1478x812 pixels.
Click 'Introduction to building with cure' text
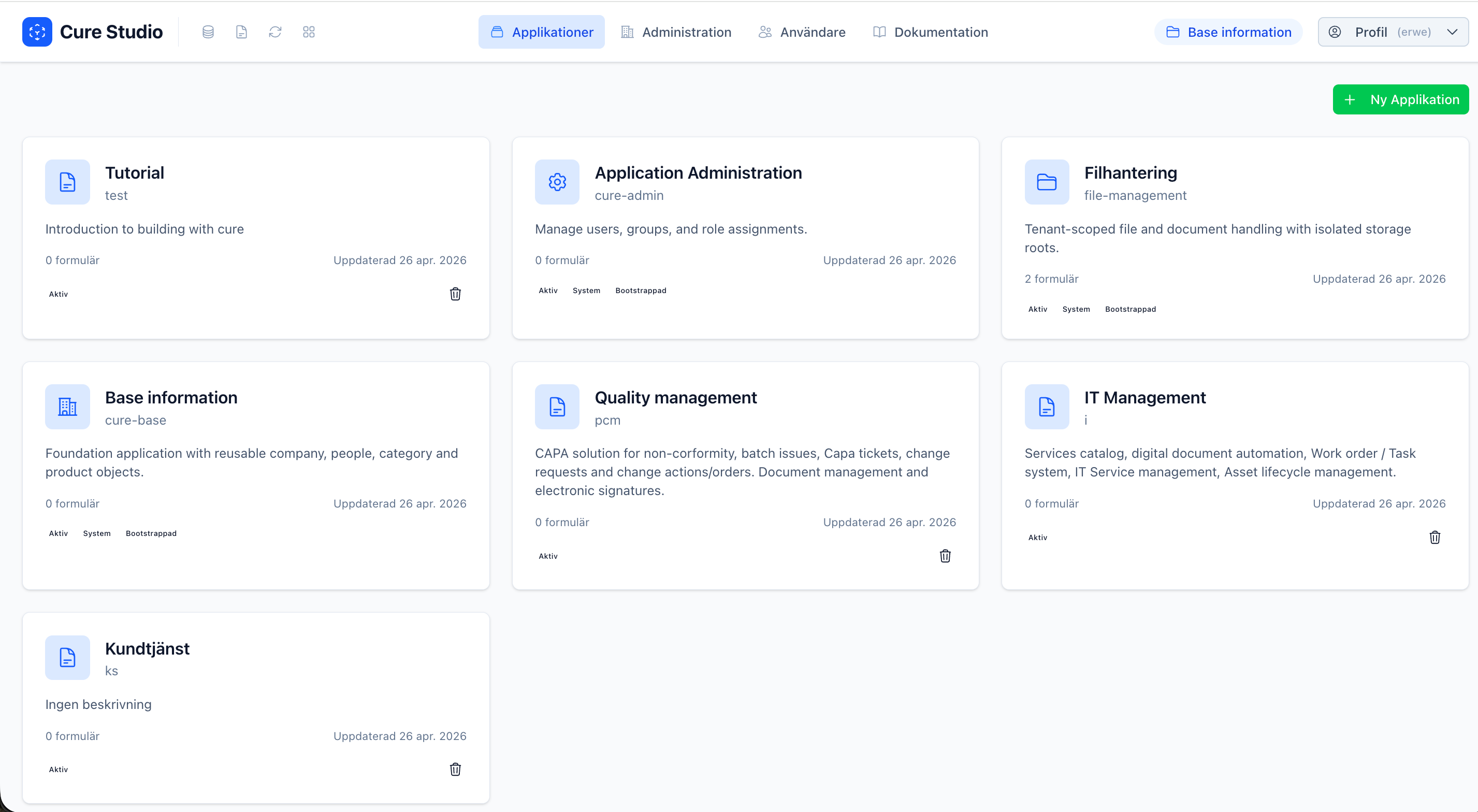click(144, 229)
